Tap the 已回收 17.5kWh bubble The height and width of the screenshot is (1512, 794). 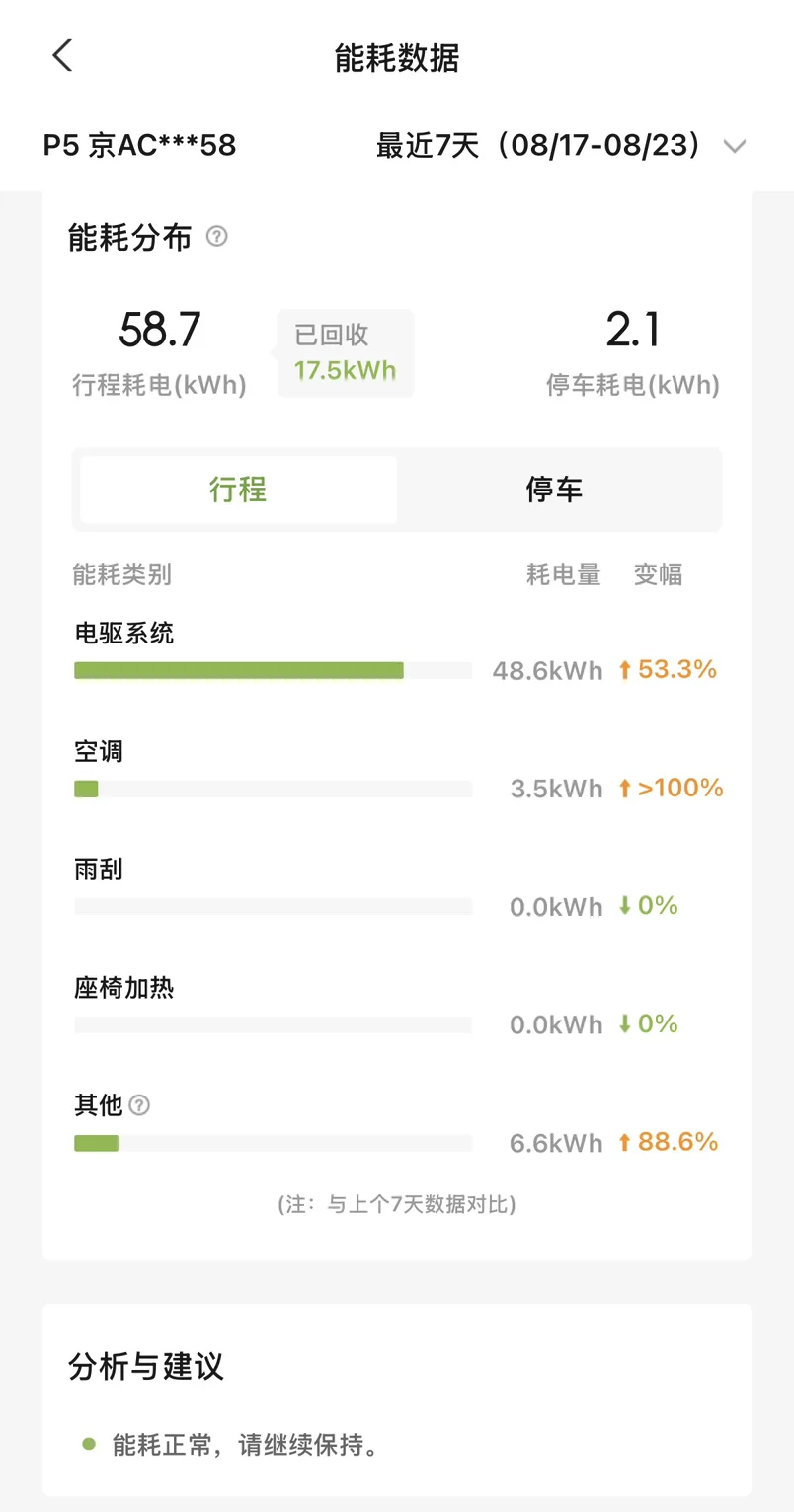click(344, 353)
